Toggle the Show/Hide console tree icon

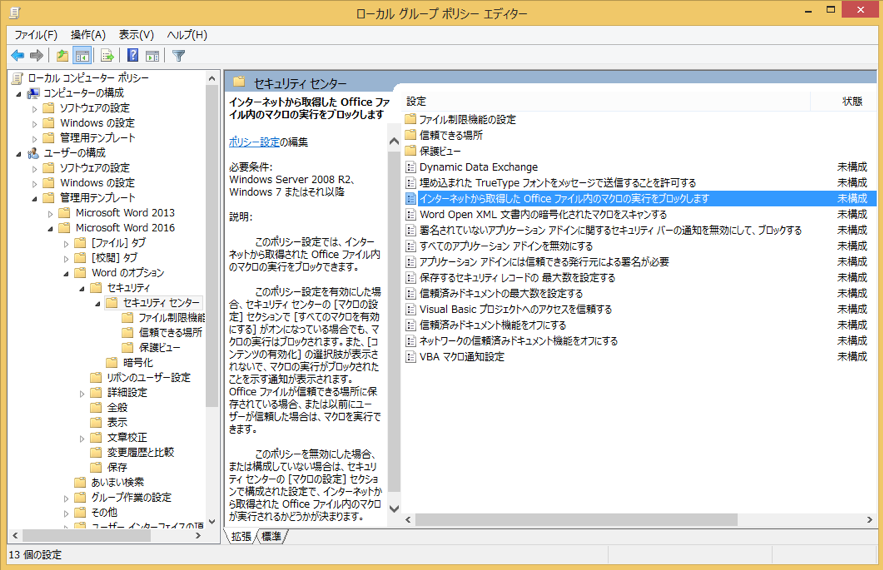[82, 55]
